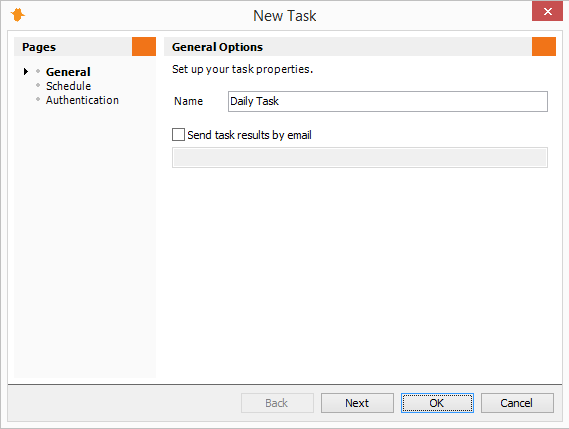The height and width of the screenshot is (429, 569).
Task: Click the Send task results label text
Action: point(249,135)
